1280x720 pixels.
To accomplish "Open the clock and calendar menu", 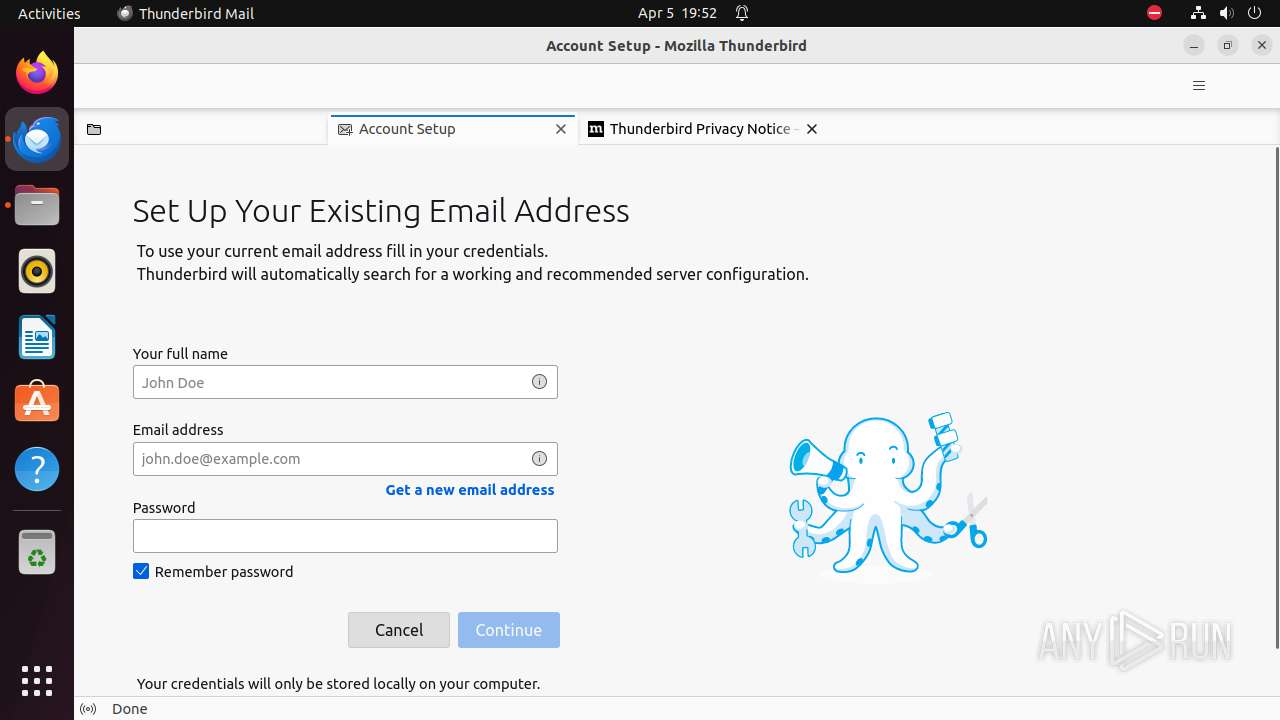I will click(x=677, y=13).
